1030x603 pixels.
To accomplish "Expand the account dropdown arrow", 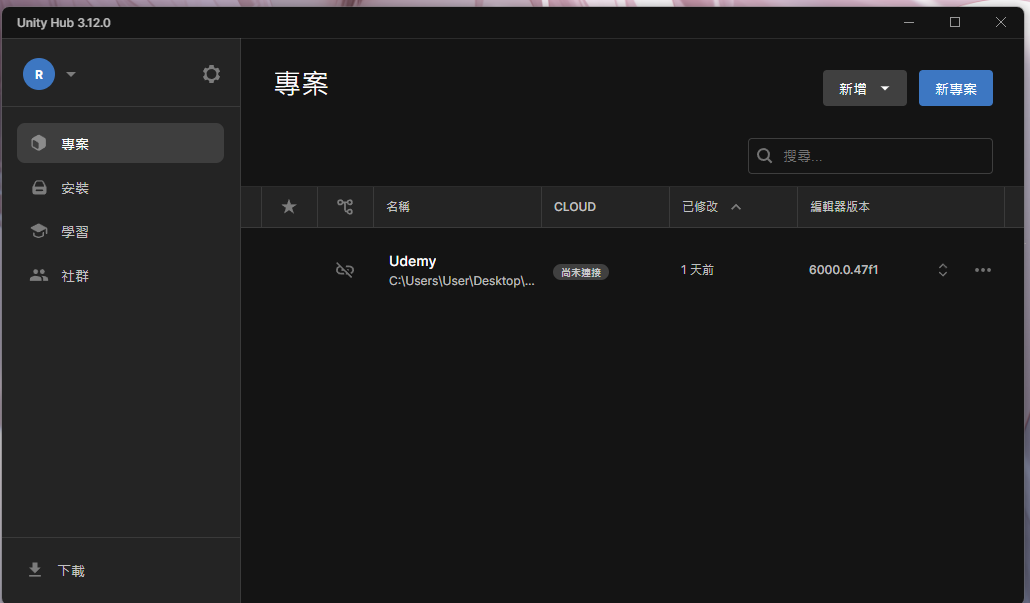I will tap(71, 74).
